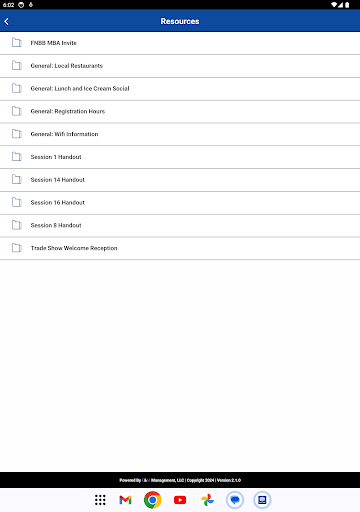Screen dimensions: 360x512
Task: Open the Messages app in dock
Action: (235, 500)
